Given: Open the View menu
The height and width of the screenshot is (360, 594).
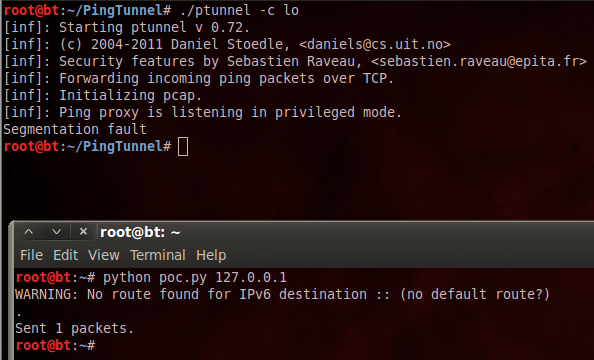Looking at the screenshot, I should click(x=104, y=255).
